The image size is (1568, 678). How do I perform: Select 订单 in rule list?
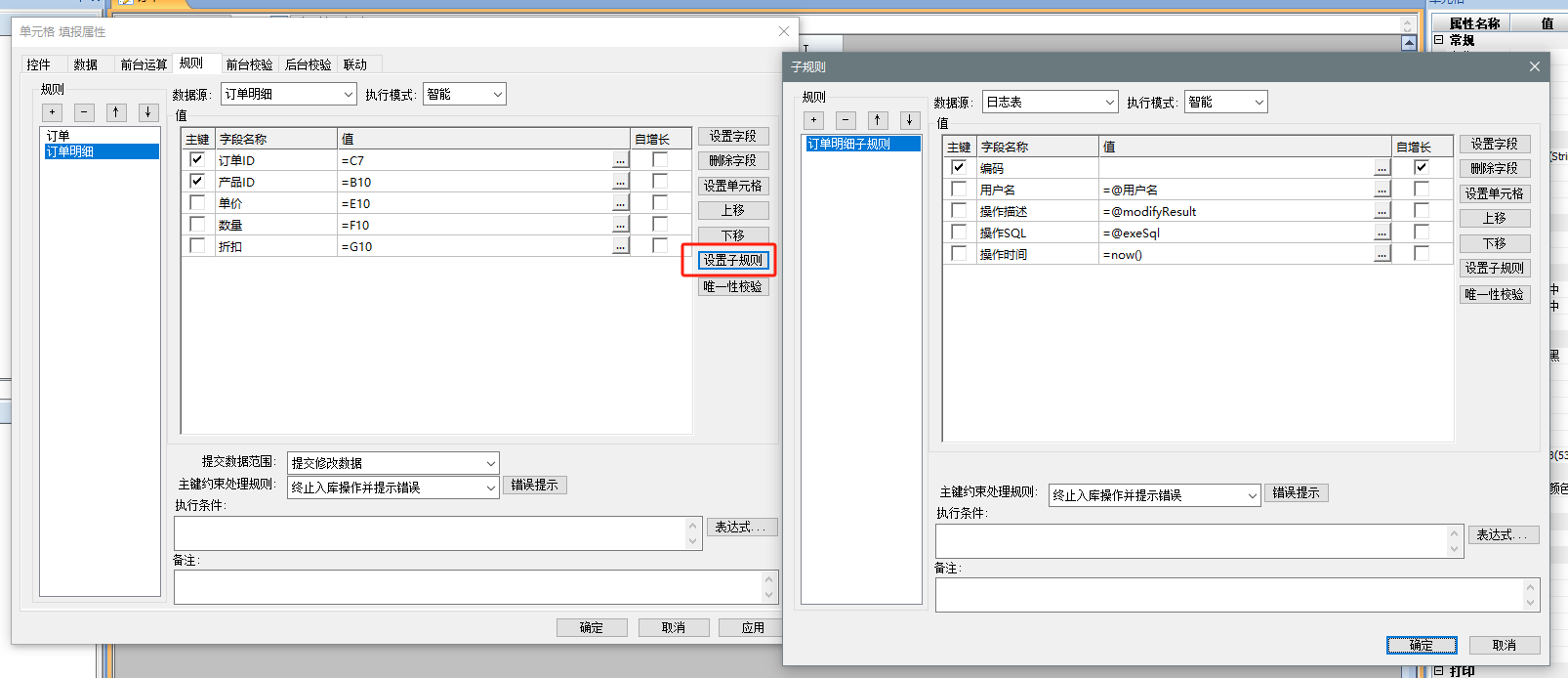[x=59, y=136]
